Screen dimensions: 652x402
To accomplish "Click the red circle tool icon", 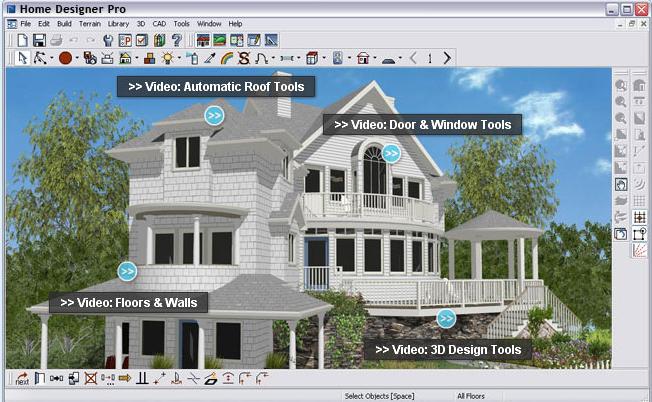I will (65, 58).
